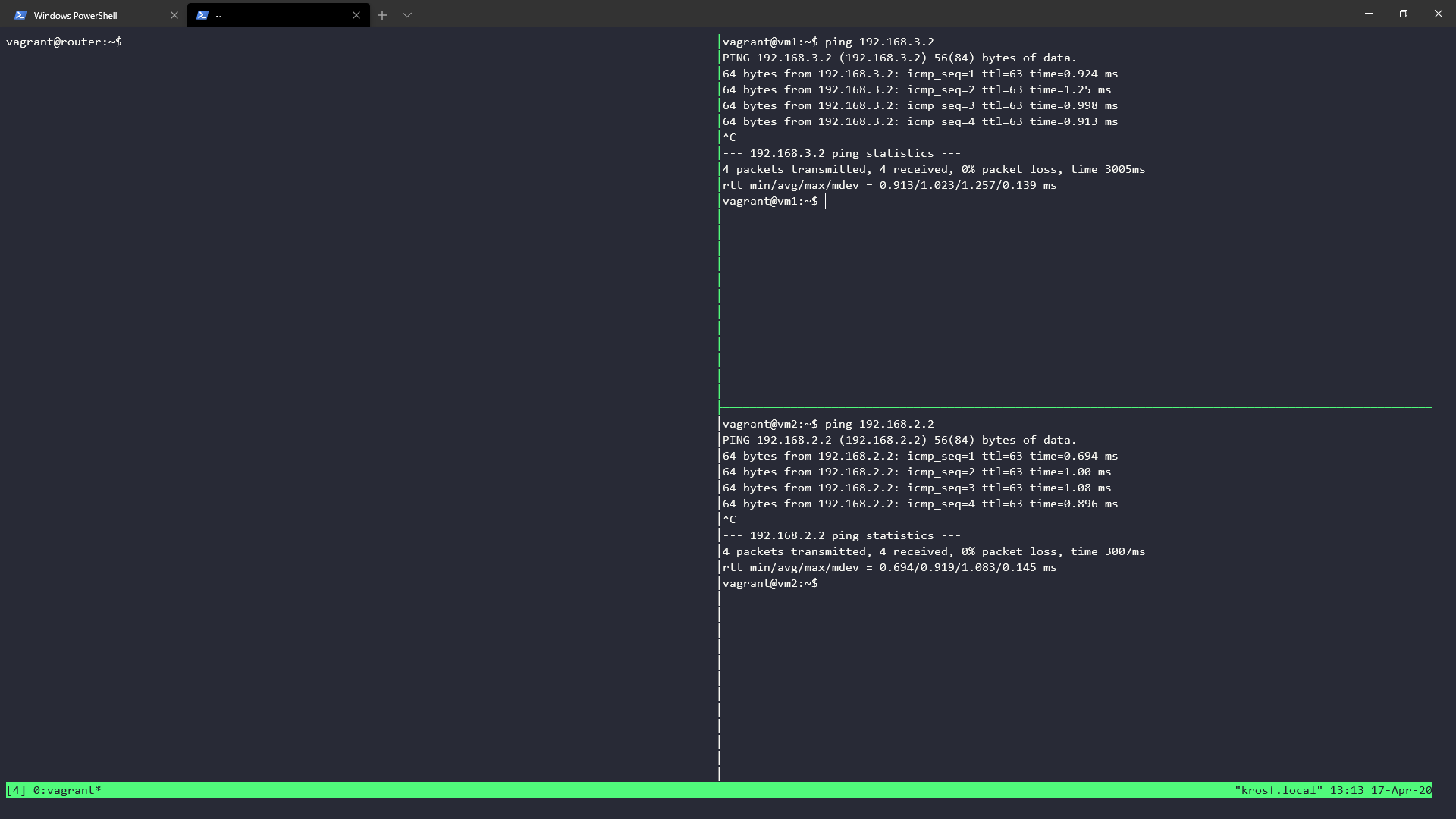
Task: Click the line PING 192.168.3.2 56(84) bytes
Action: 899,58
